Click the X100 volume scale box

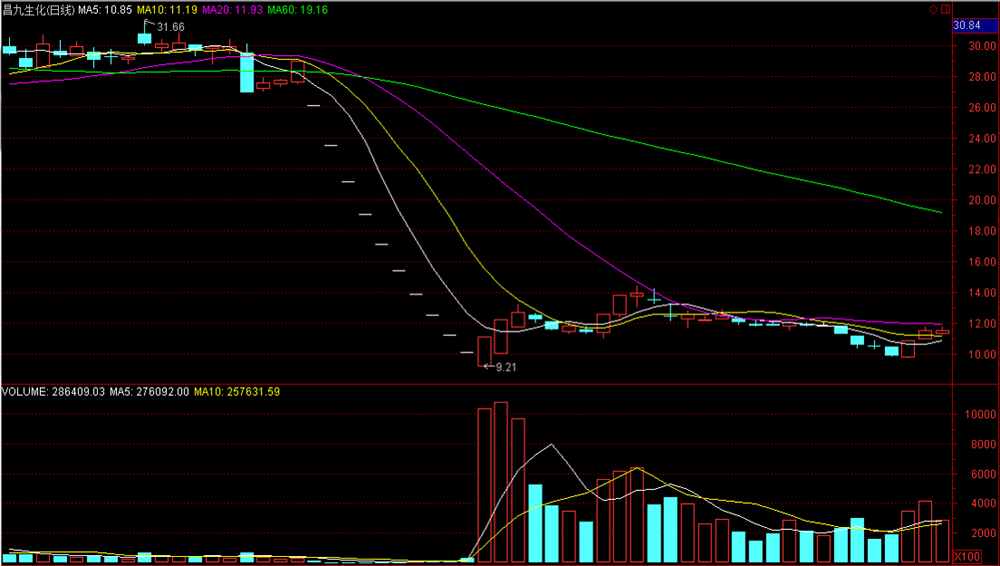tap(967, 556)
